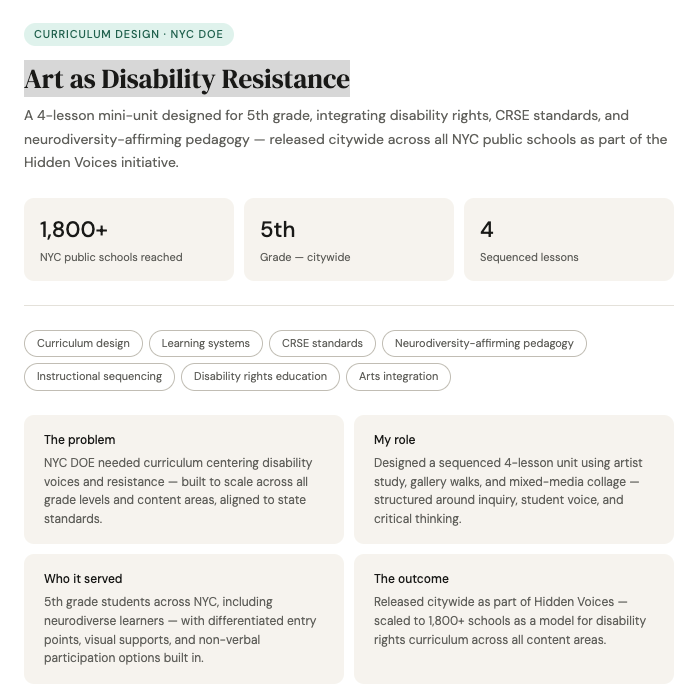Click The problem card heading
The image size is (688, 699).
point(80,440)
